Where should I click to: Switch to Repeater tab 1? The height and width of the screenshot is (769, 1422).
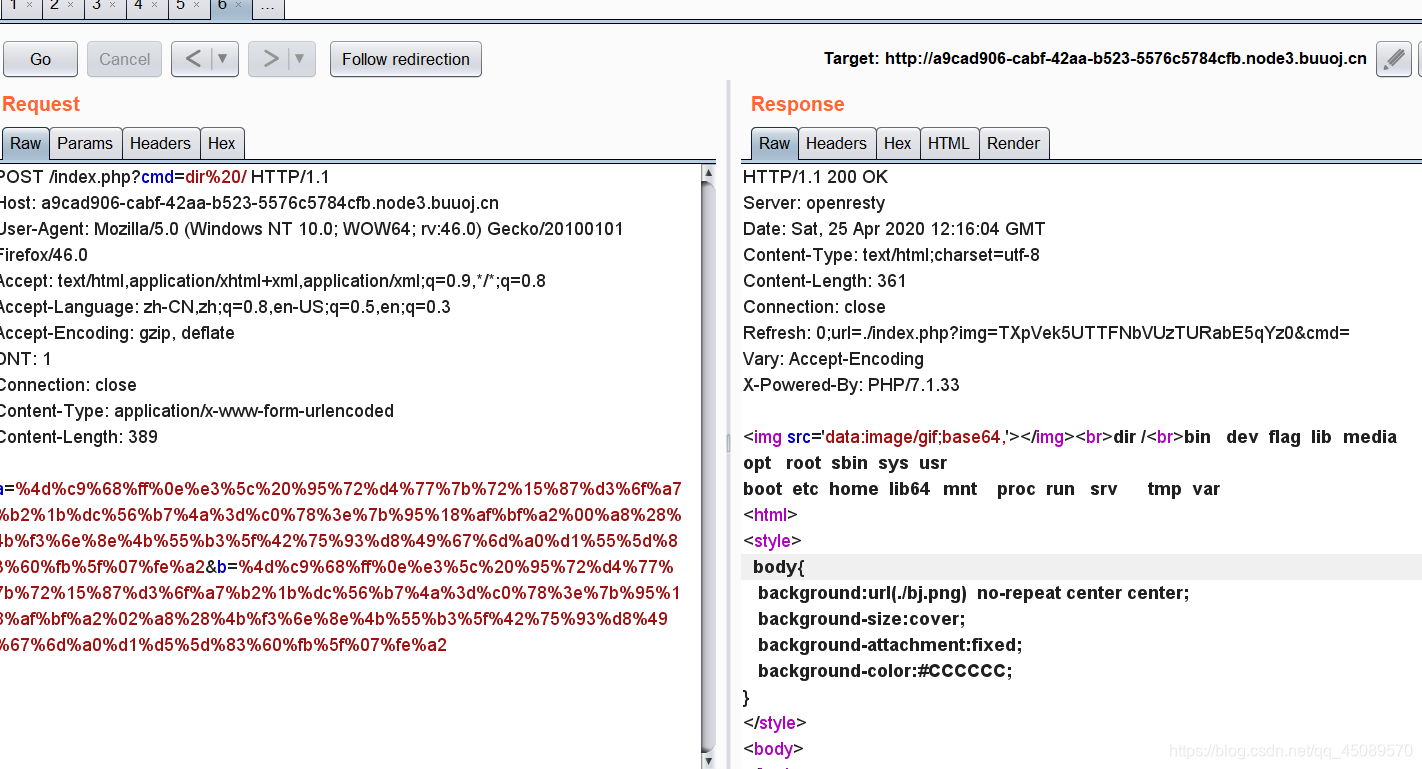(x=14, y=5)
